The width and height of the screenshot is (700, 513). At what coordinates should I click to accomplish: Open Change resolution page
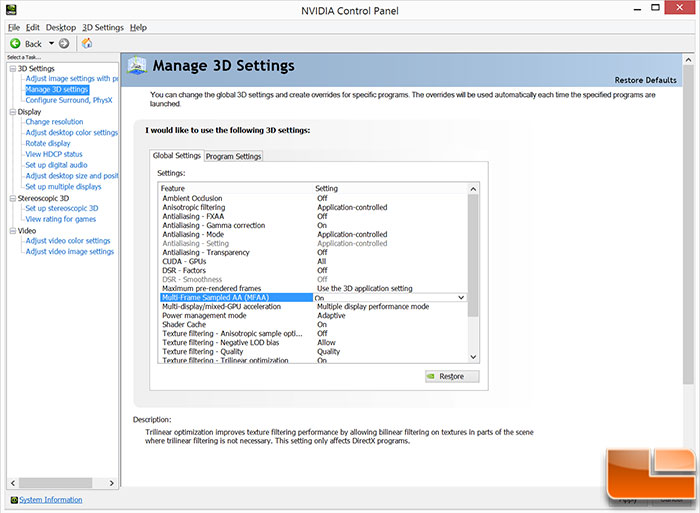(x=54, y=122)
